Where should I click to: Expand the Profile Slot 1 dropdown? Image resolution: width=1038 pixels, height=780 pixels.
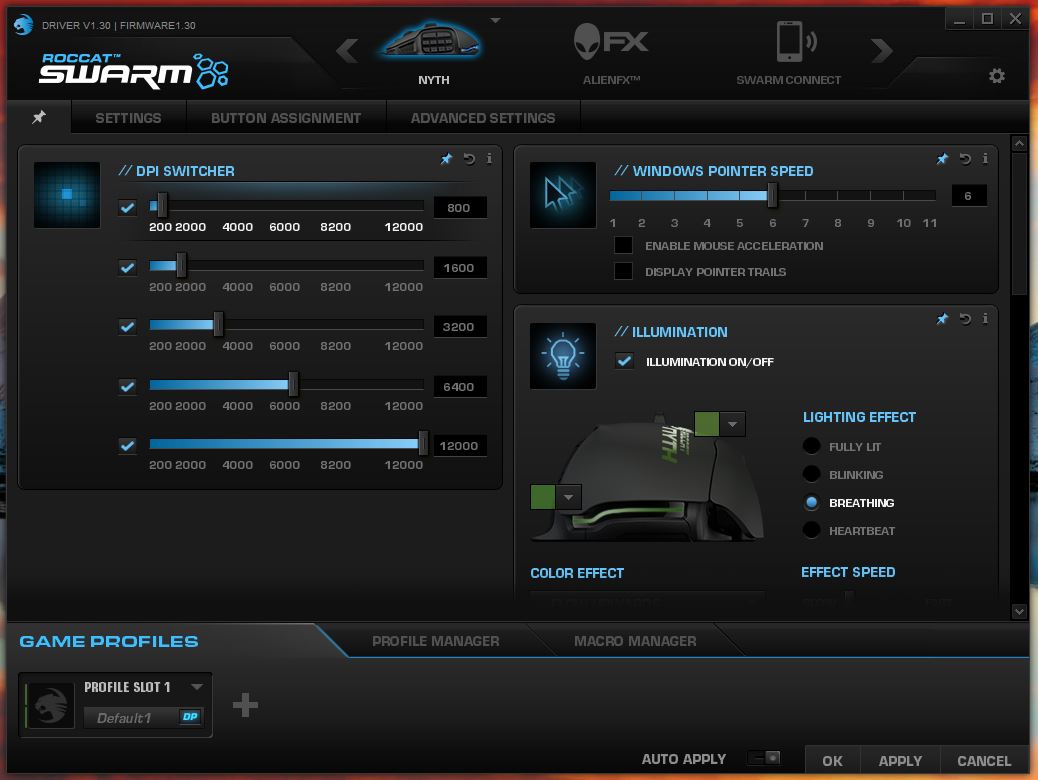[196, 686]
